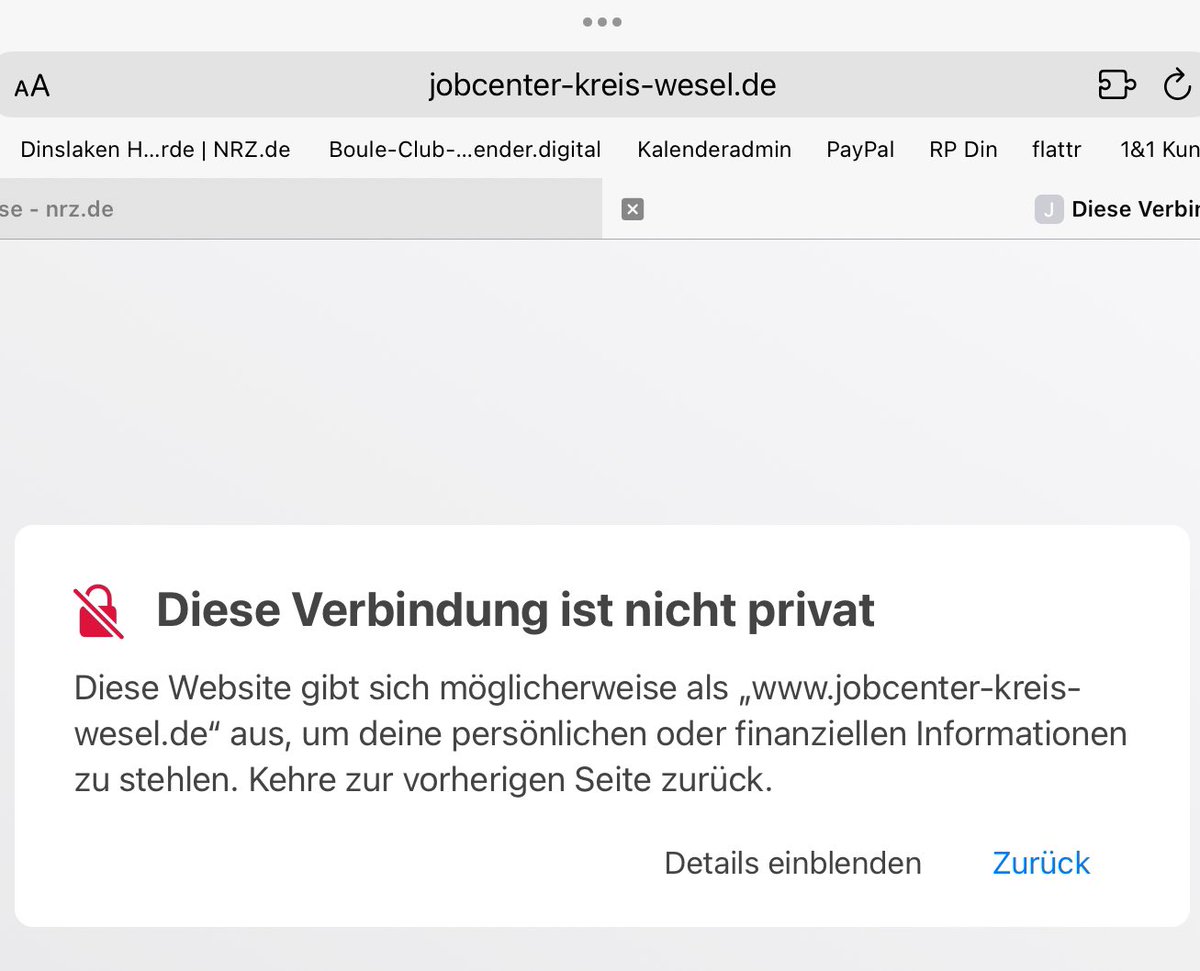Open the RP Din bookmark
Viewport: 1200px width, 971px height.
[x=963, y=150]
